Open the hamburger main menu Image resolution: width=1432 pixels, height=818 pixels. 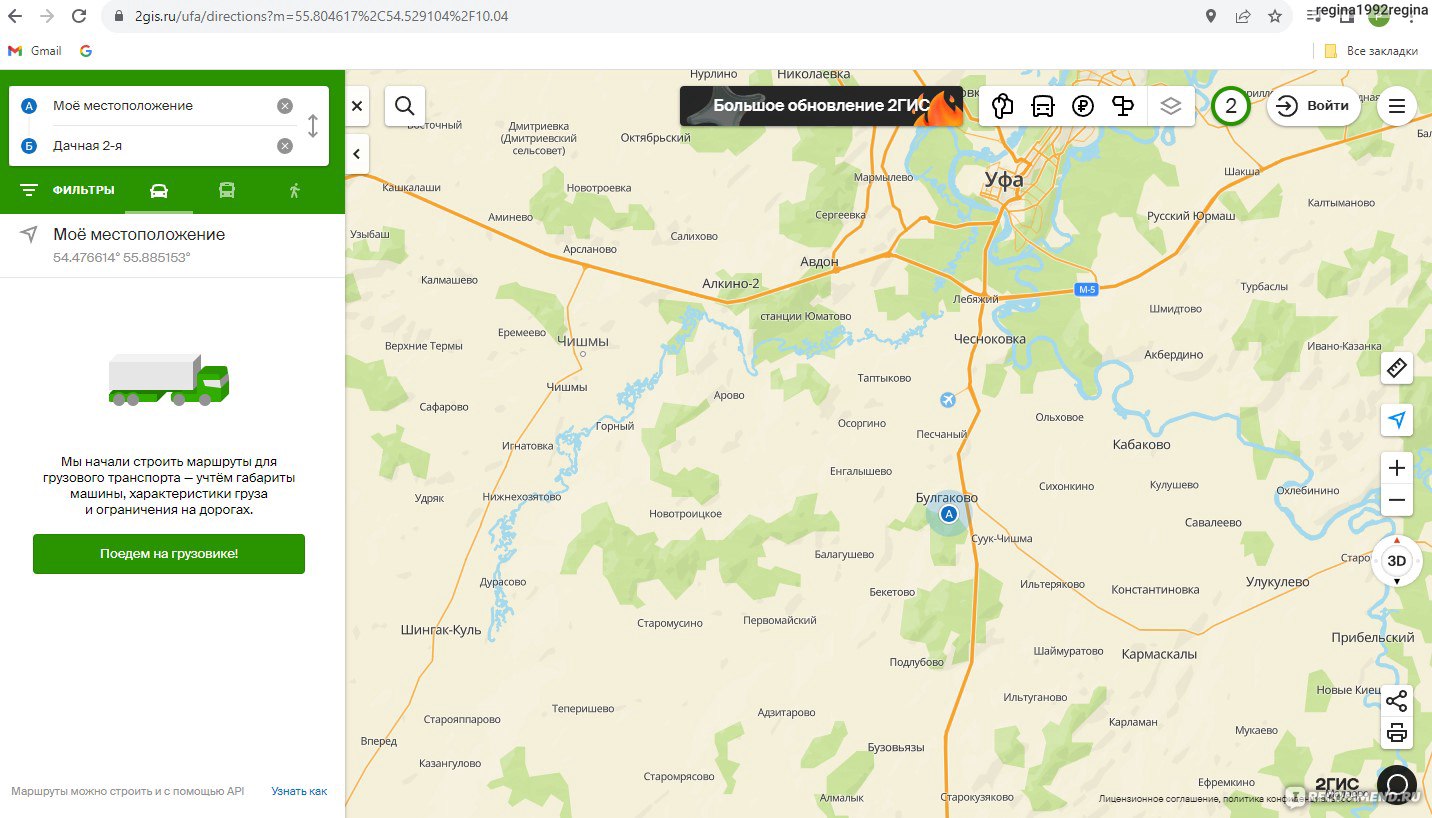(x=1397, y=105)
